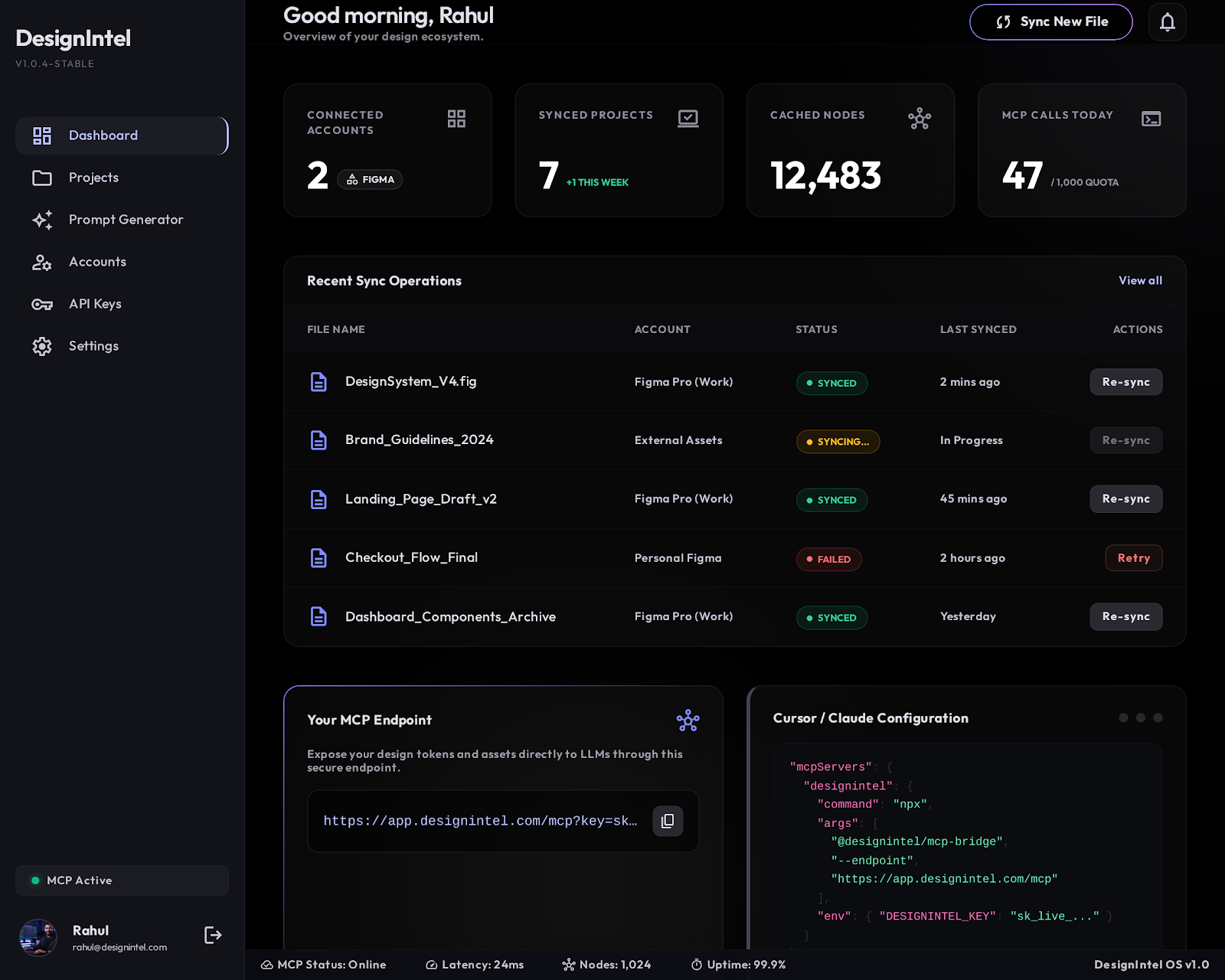Select Landing_Page_Draft_v2 file name
The height and width of the screenshot is (980, 1225).
[421, 499]
